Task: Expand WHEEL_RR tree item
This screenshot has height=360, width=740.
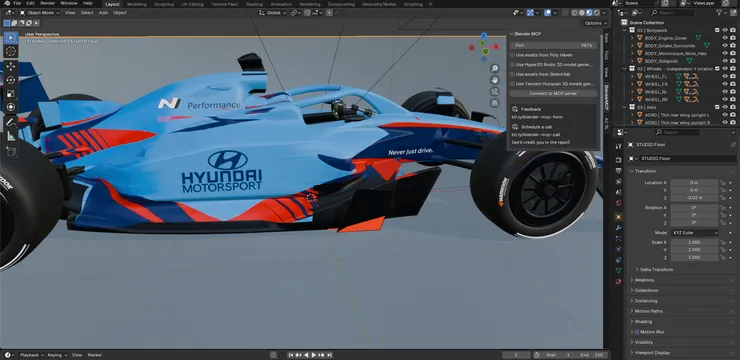Action: pyautogui.click(x=633, y=100)
